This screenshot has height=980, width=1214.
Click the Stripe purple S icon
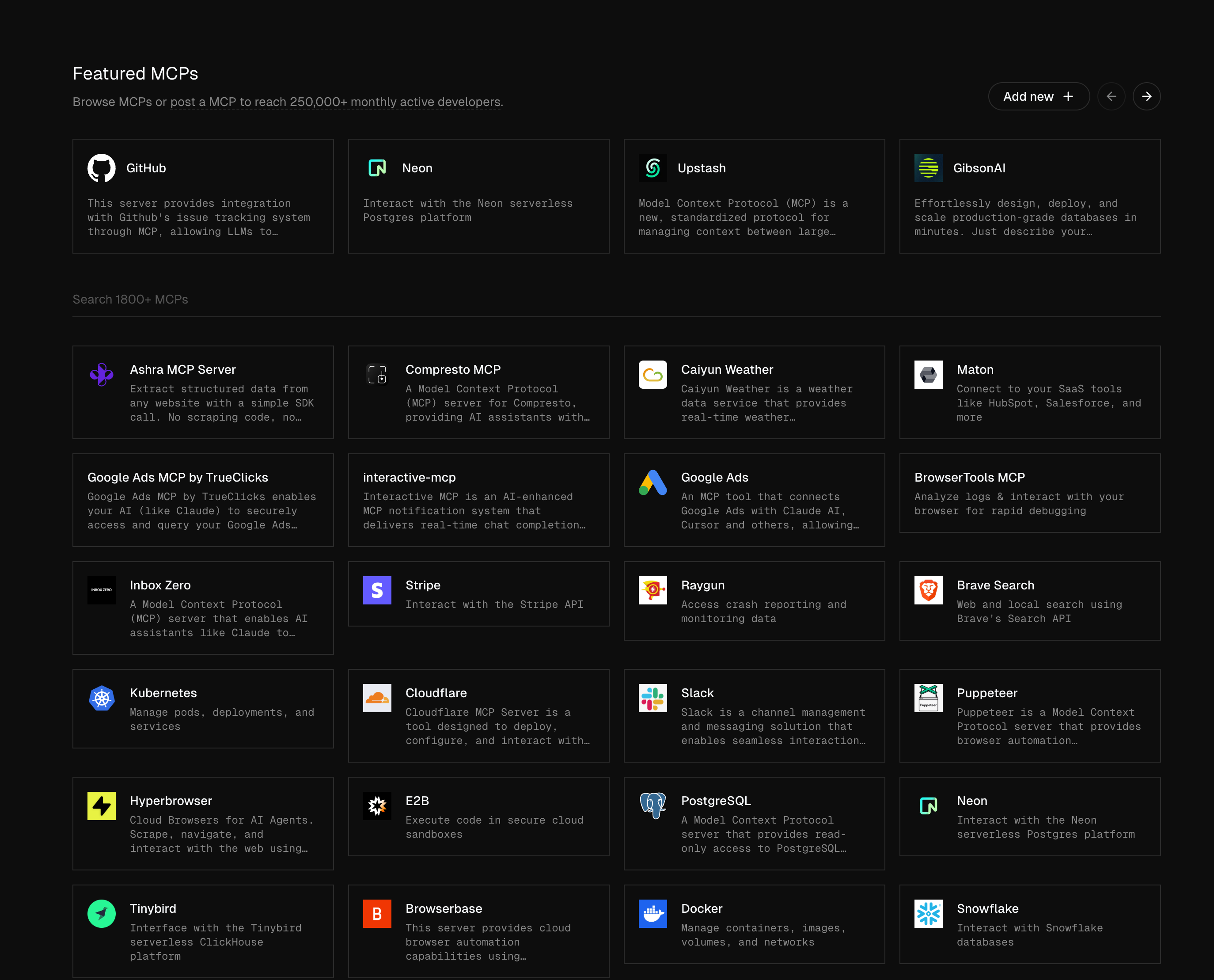point(377,590)
